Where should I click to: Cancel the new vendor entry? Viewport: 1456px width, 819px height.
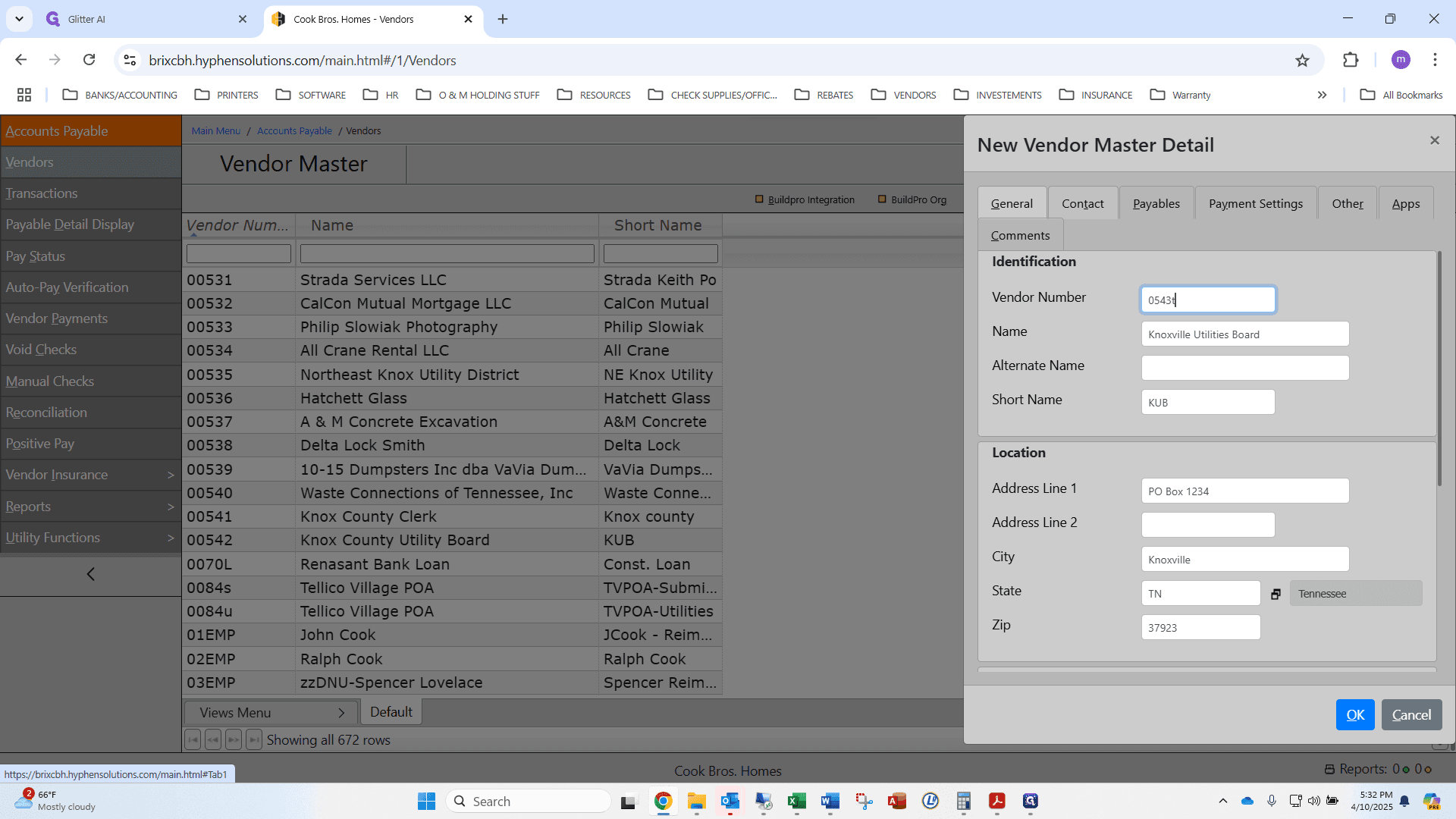(1411, 714)
